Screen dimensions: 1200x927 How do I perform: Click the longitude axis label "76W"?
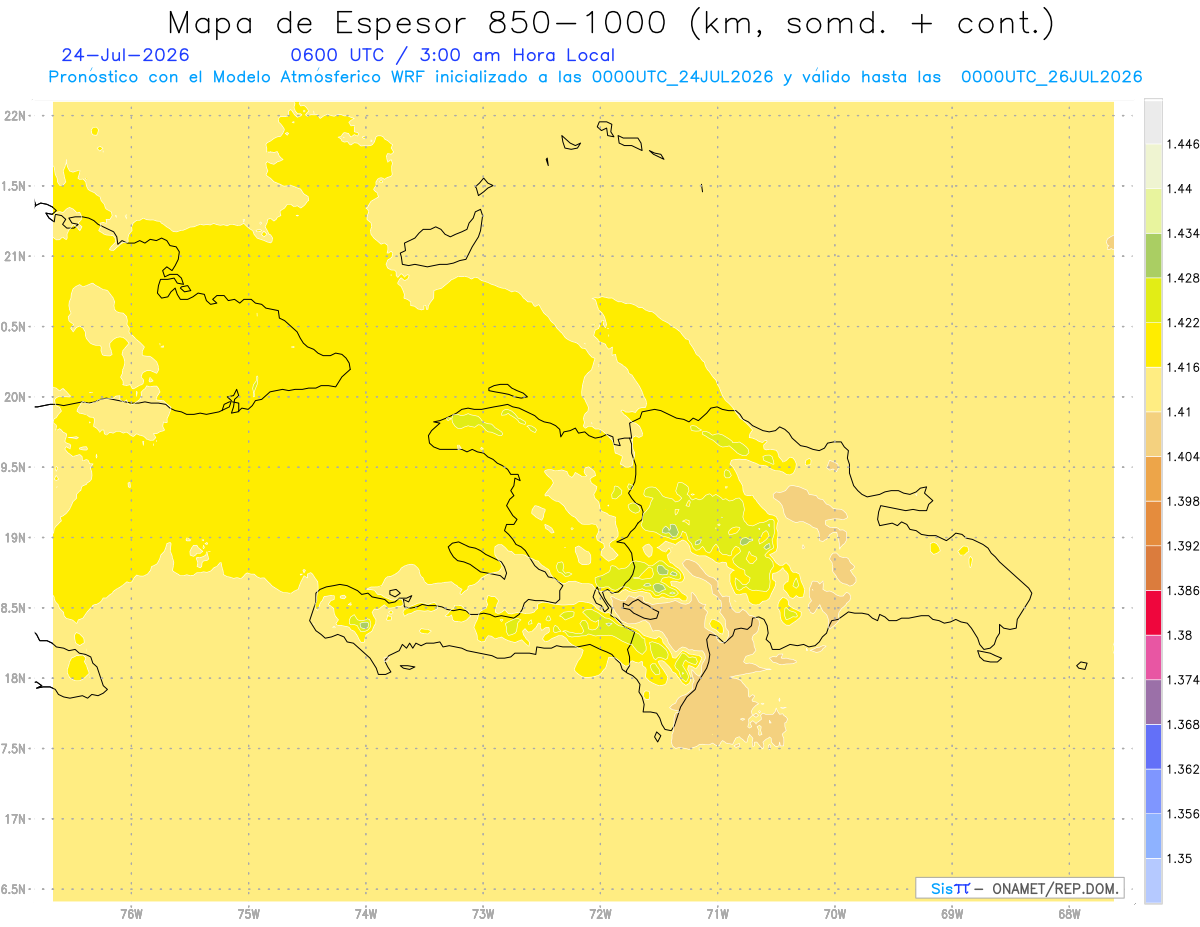point(131,914)
